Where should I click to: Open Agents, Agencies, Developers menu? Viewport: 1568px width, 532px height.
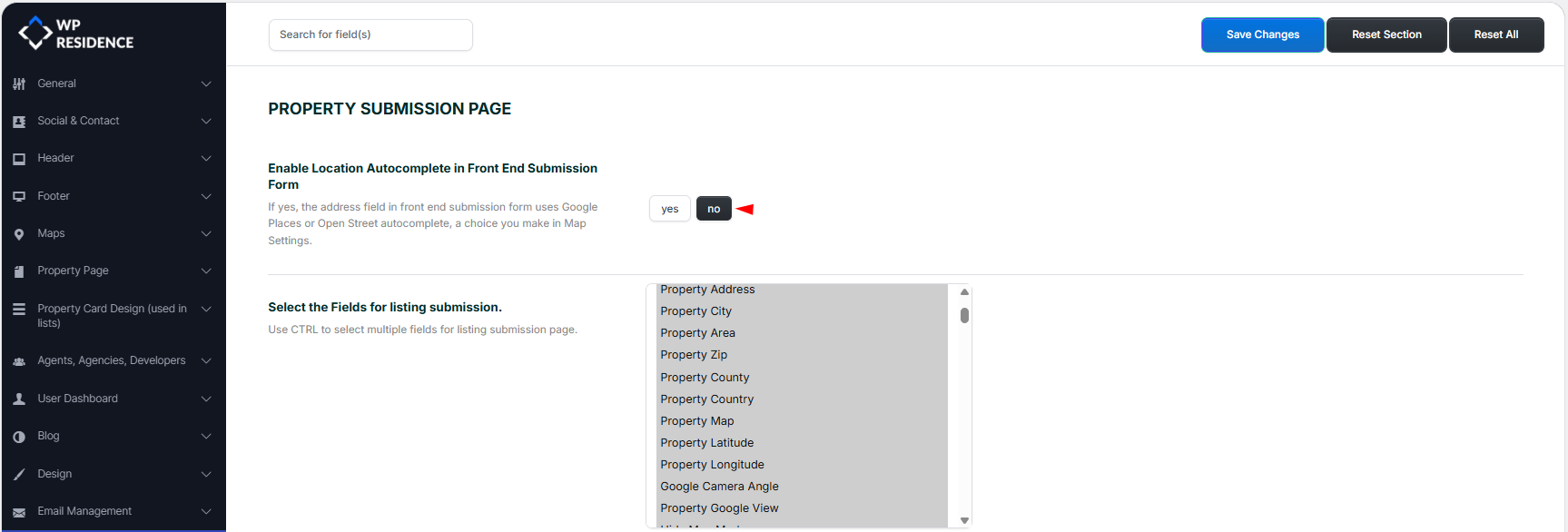point(111,360)
